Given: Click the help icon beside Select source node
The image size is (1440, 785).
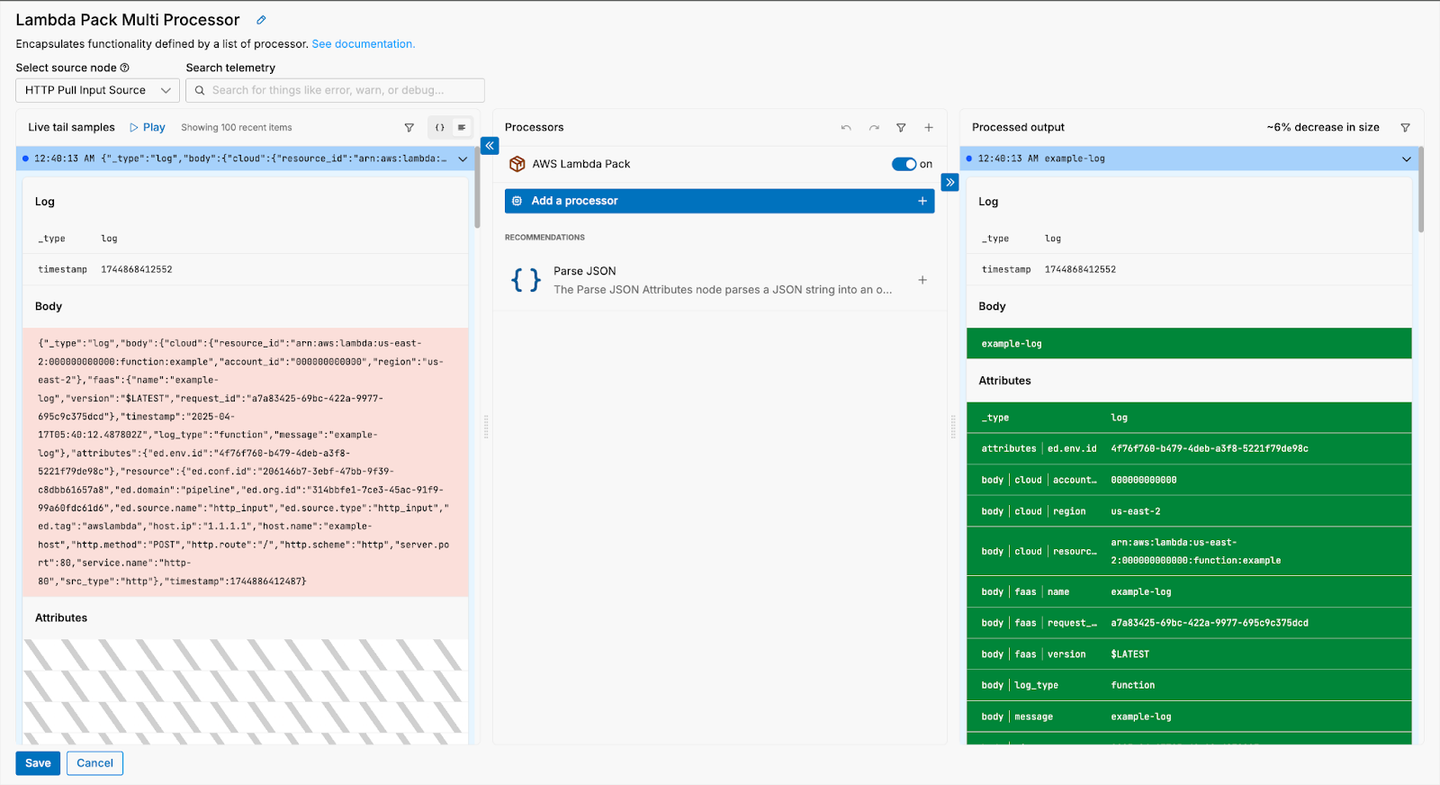Looking at the screenshot, I should 125,68.
